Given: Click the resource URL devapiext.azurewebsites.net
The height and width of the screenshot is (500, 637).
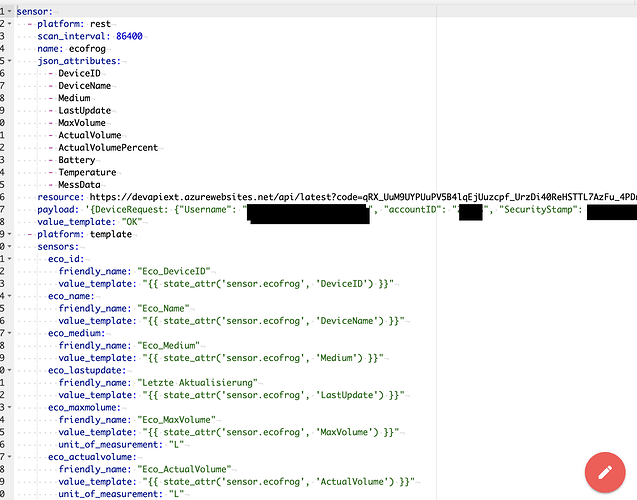Looking at the screenshot, I should point(363,197).
